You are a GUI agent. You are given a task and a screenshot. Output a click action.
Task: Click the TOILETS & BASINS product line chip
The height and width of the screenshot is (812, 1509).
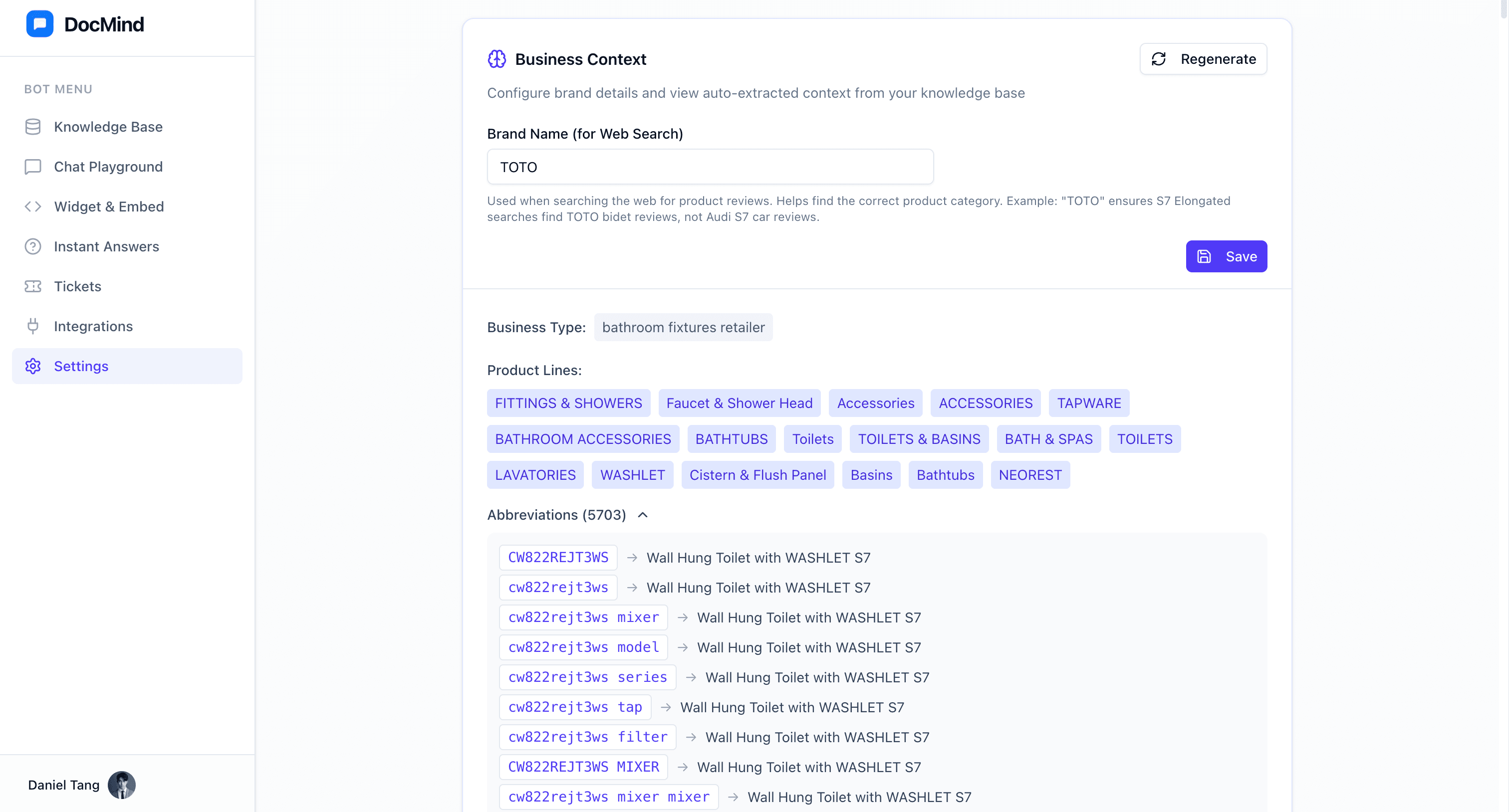(919, 438)
